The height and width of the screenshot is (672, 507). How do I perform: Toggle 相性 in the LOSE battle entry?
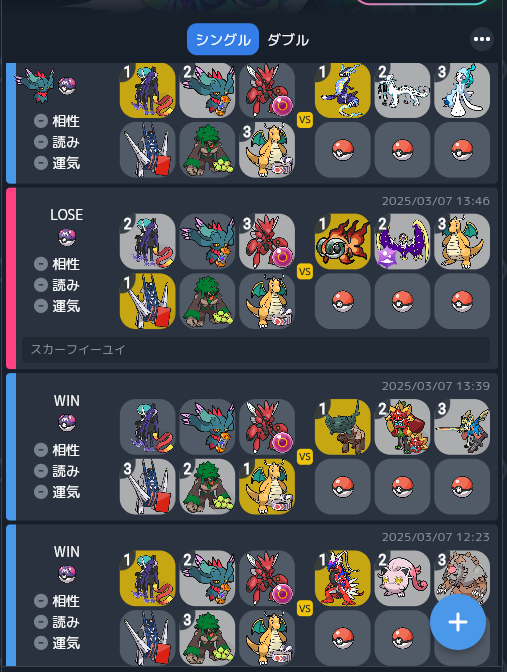pos(57,264)
